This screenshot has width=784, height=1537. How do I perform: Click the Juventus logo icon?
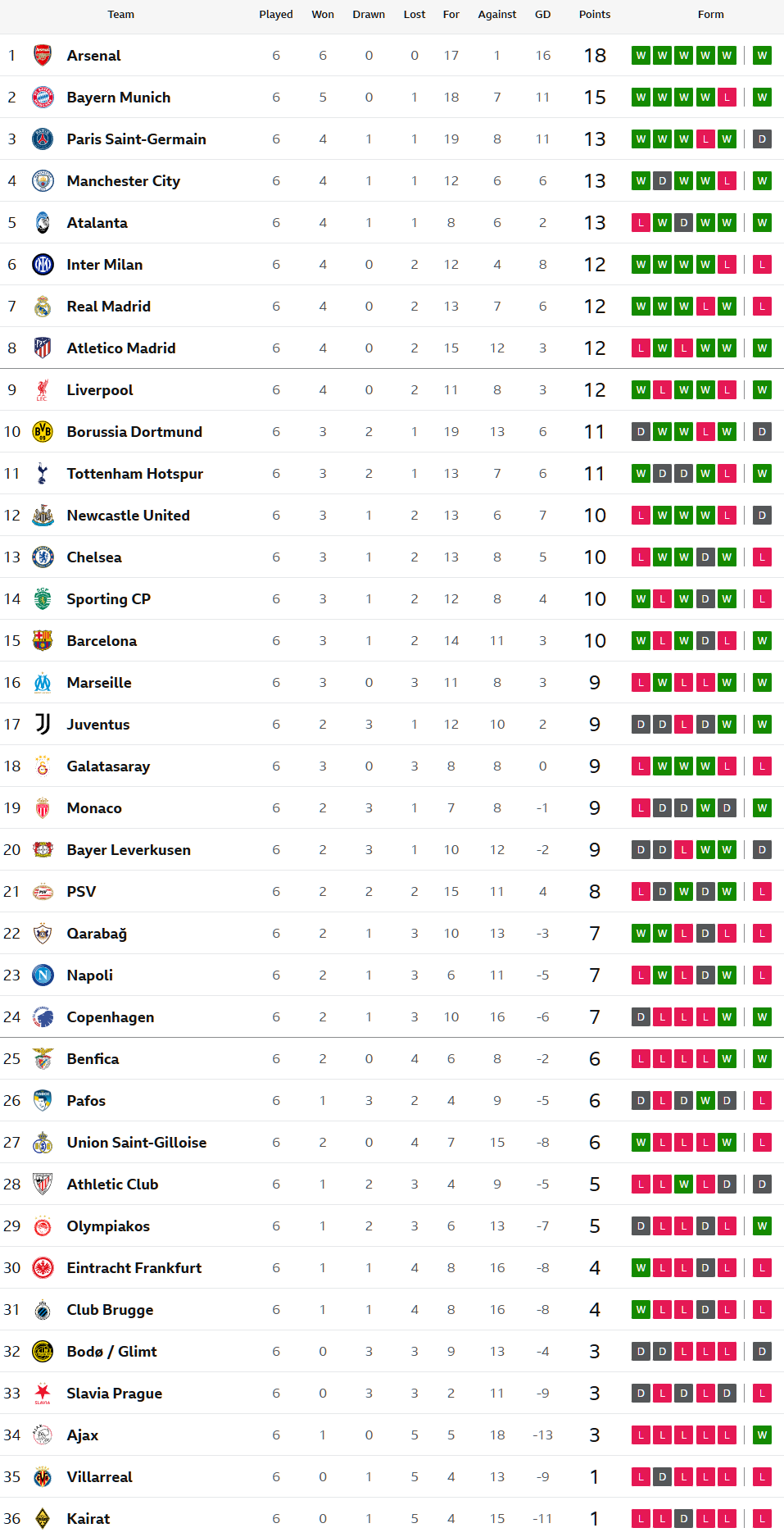tap(43, 725)
